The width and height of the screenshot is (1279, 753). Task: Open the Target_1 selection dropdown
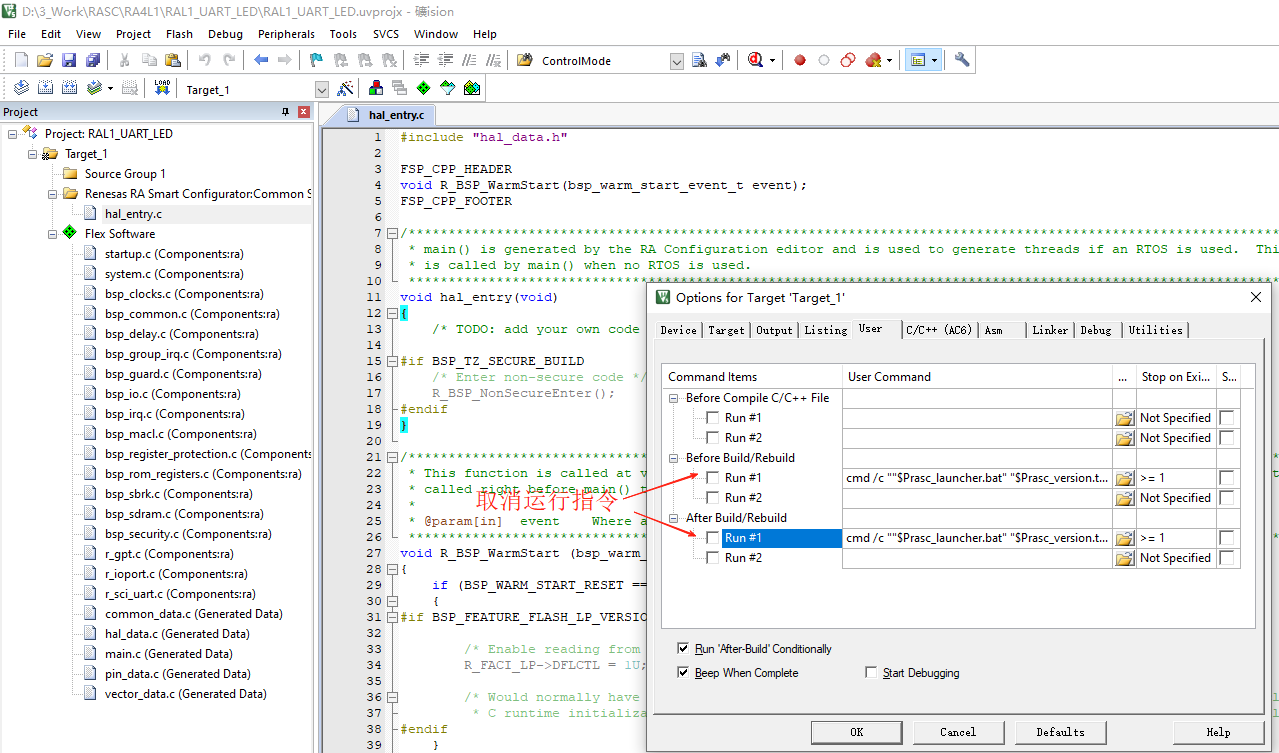pos(322,89)
